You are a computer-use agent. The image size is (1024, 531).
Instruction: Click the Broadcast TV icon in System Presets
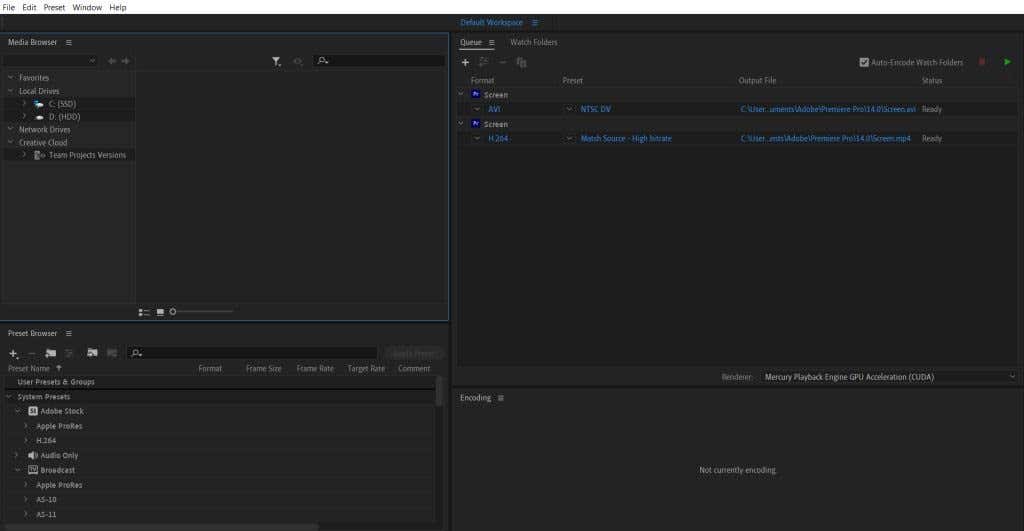coord(33,470)
